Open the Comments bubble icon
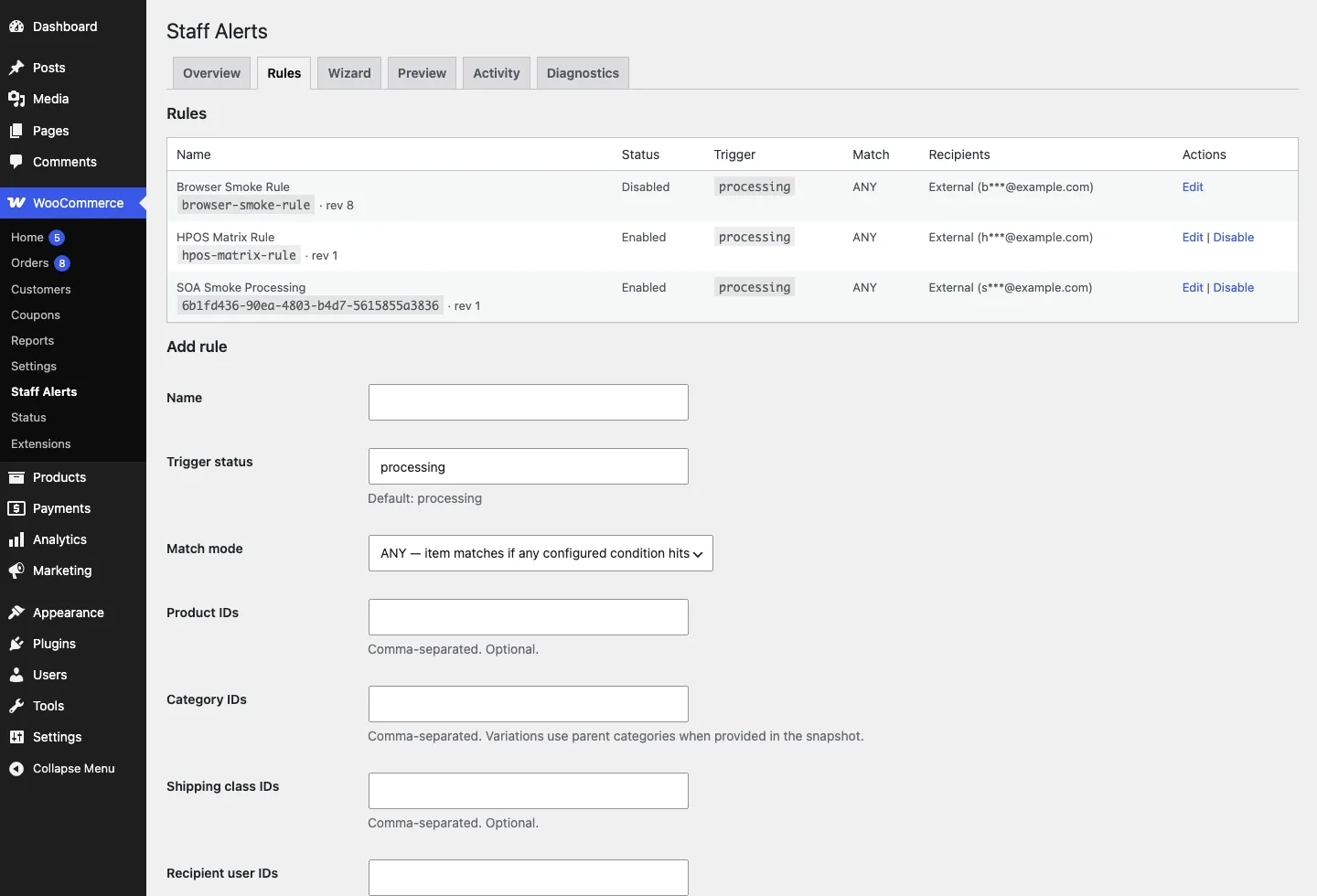 pos(16,162)
